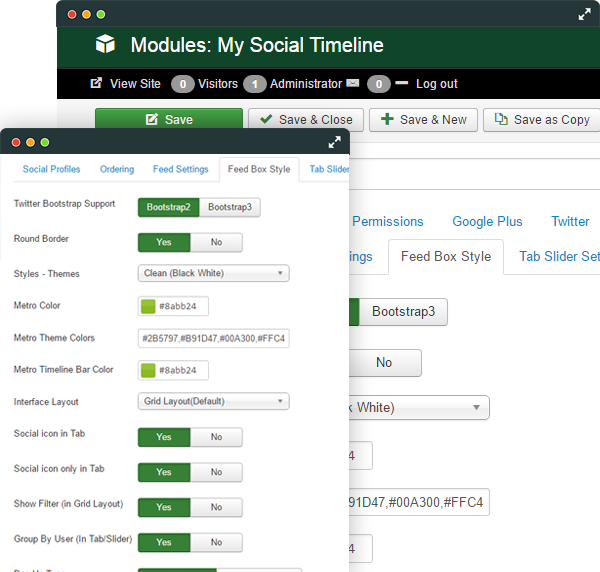The image size is (600, 572).
Task: Set Round Border to No in front window
Action: click(x=216, y=242)
